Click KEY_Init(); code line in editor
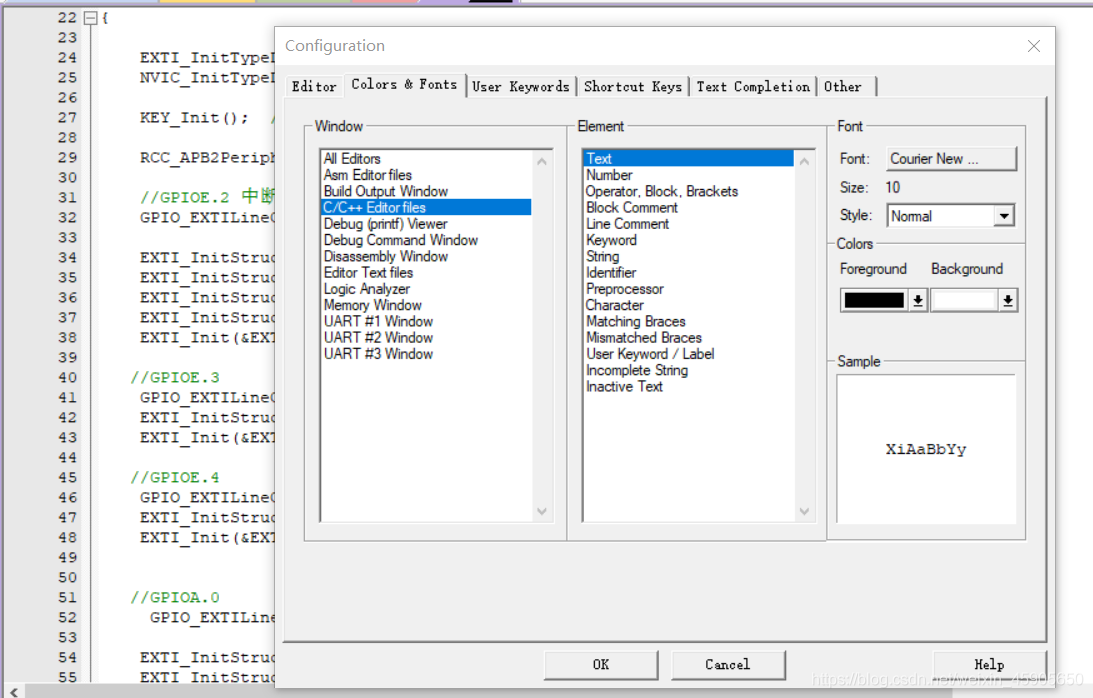1093x698 pixels. click(x=194, y=117)
